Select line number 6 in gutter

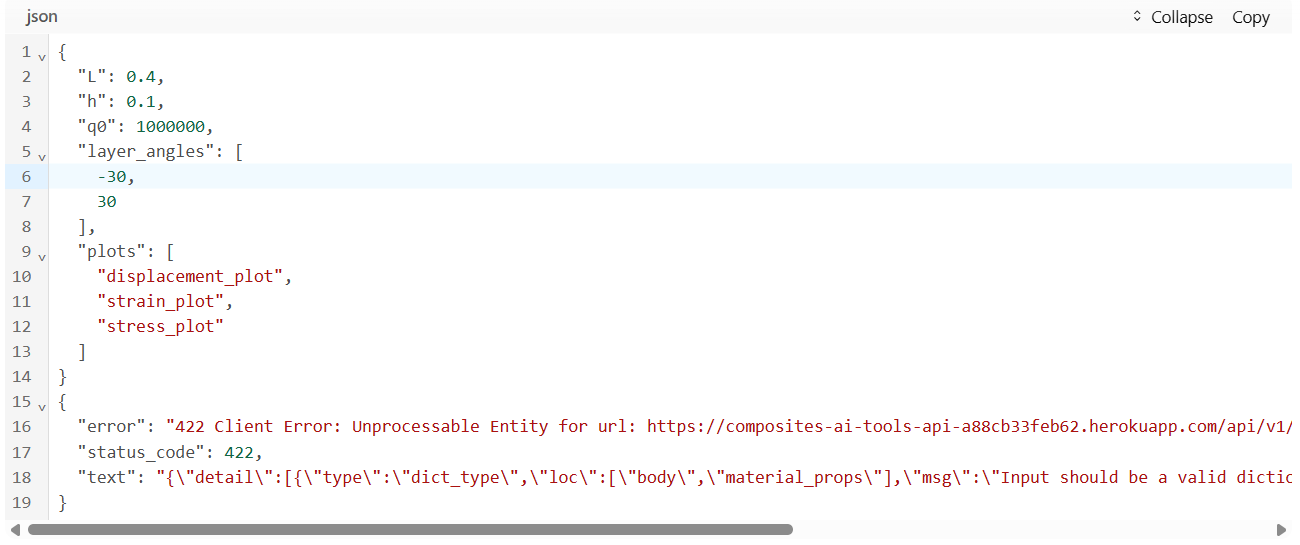(26, 176)
